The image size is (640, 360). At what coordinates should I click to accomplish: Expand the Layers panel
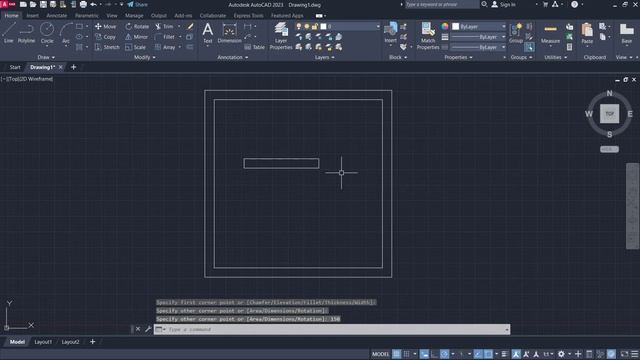324,58
